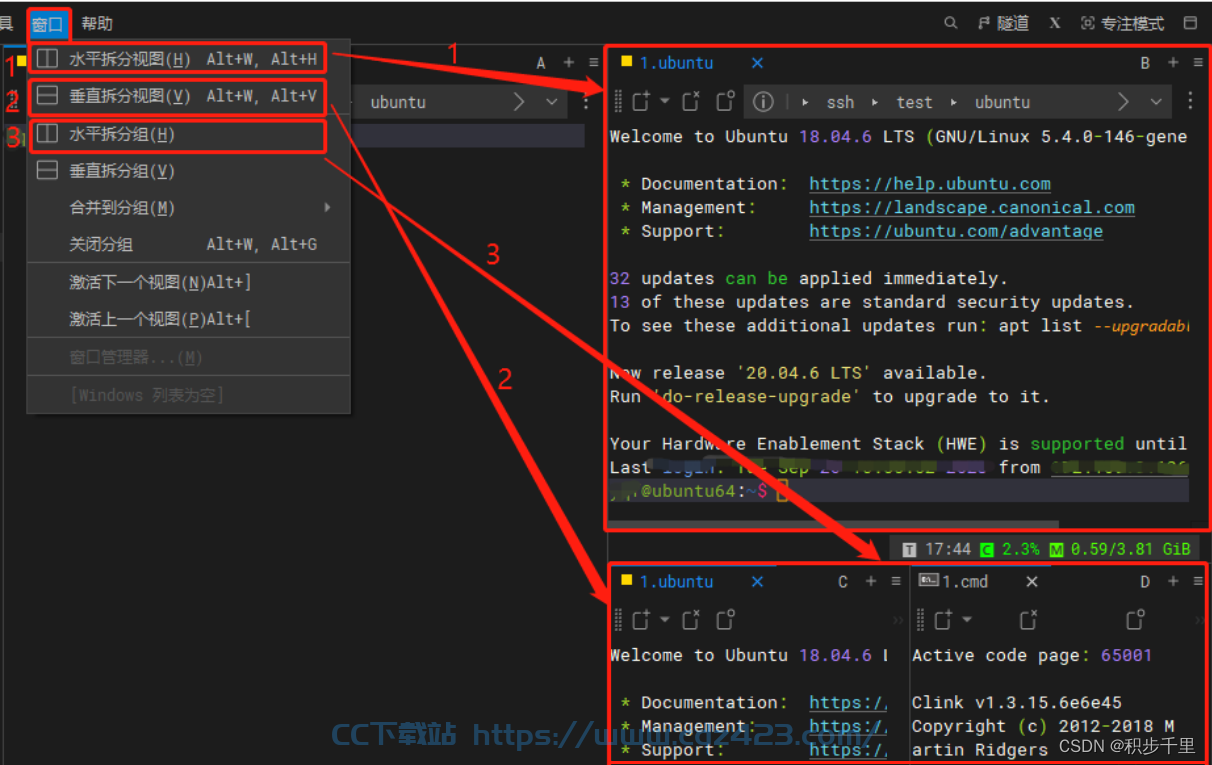Click new session icon in pane B toolbar
Screen dimensions: 1212x765
click(641, 101)
